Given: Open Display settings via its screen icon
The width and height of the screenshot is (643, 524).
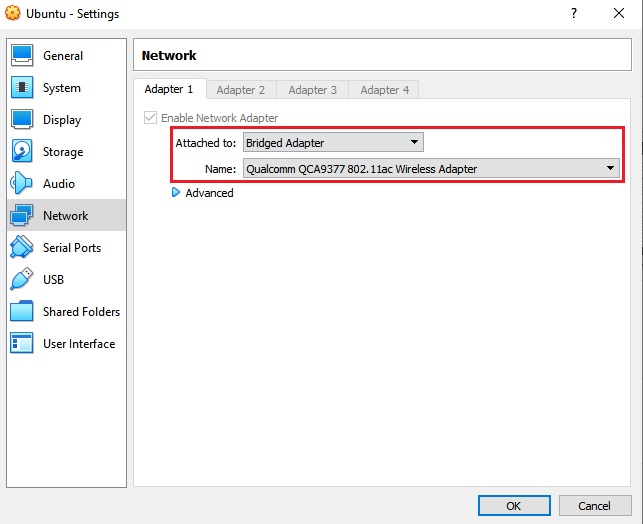Looking at the screenshot, I should [22, 120].
